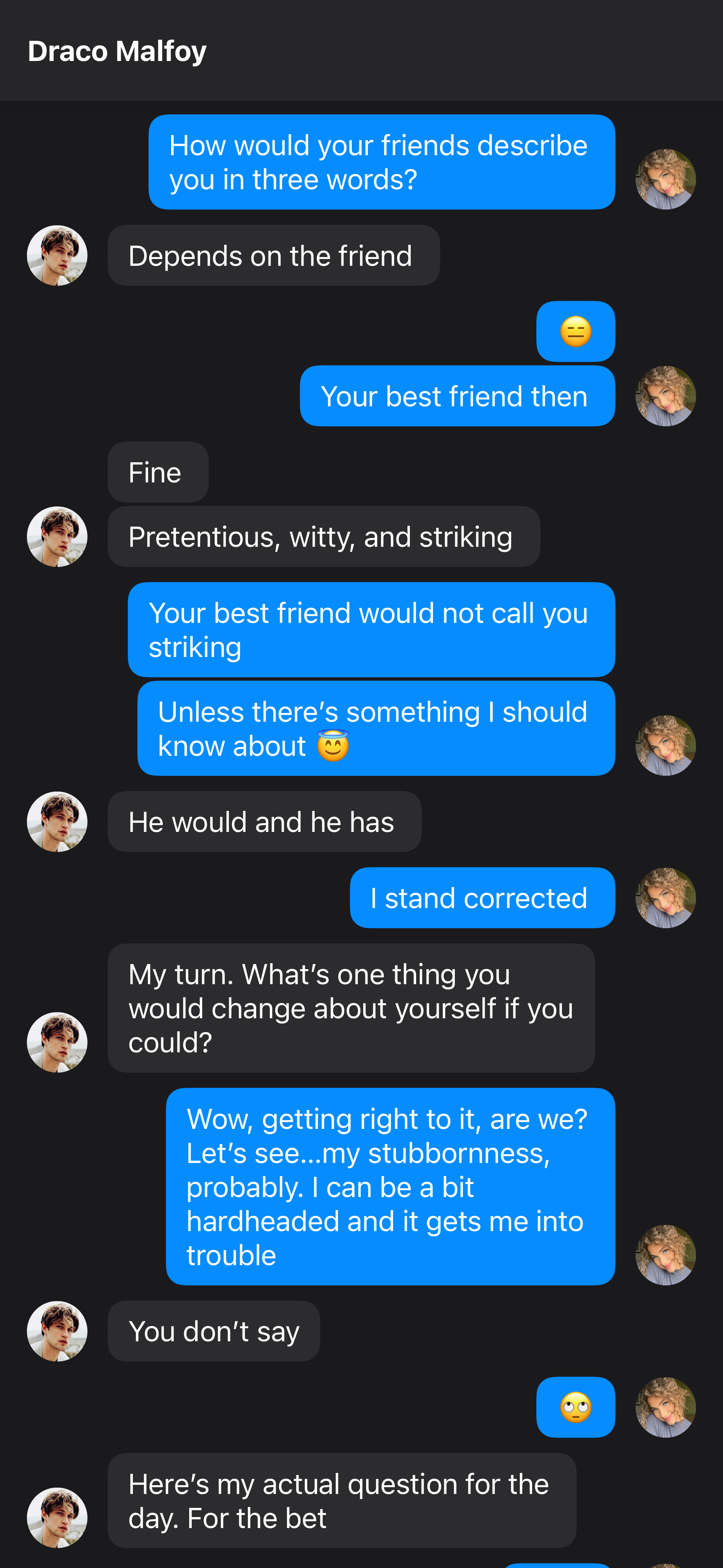Tap sender avatar beside "Your best friend then"

tap(665, 396)
